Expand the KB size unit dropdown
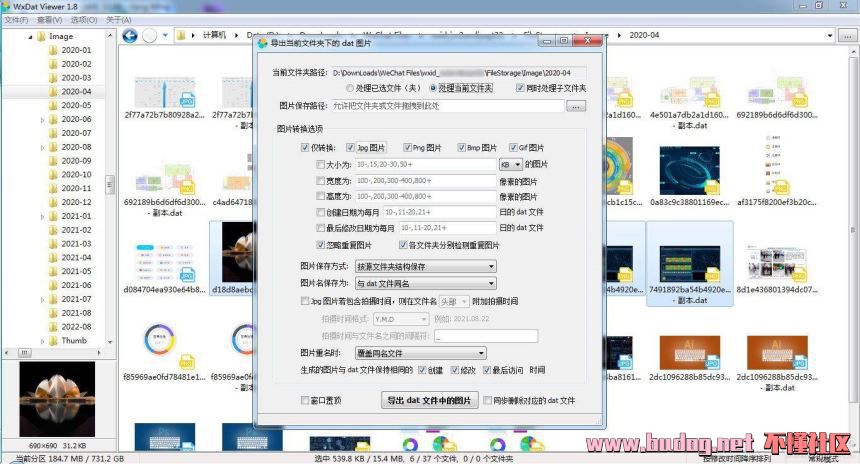 pyautogui.click(x=511, y=163)
